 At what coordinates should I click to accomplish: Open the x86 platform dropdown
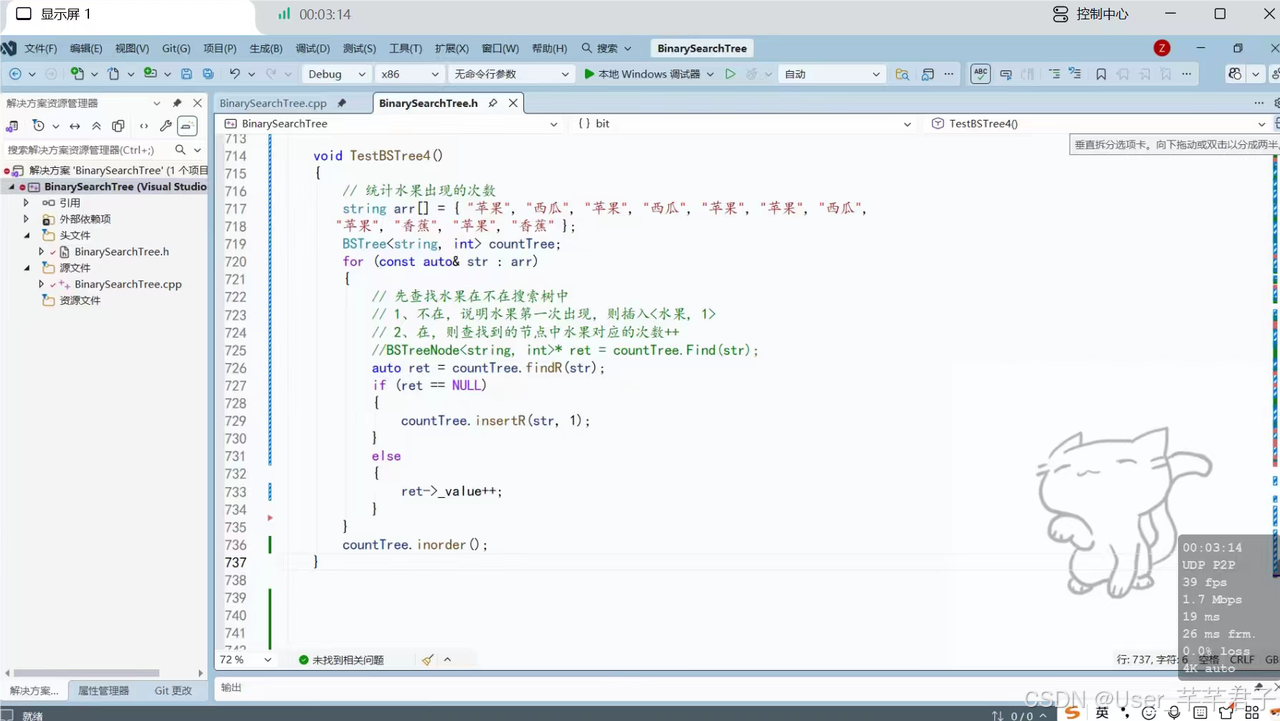coord(408,74)
